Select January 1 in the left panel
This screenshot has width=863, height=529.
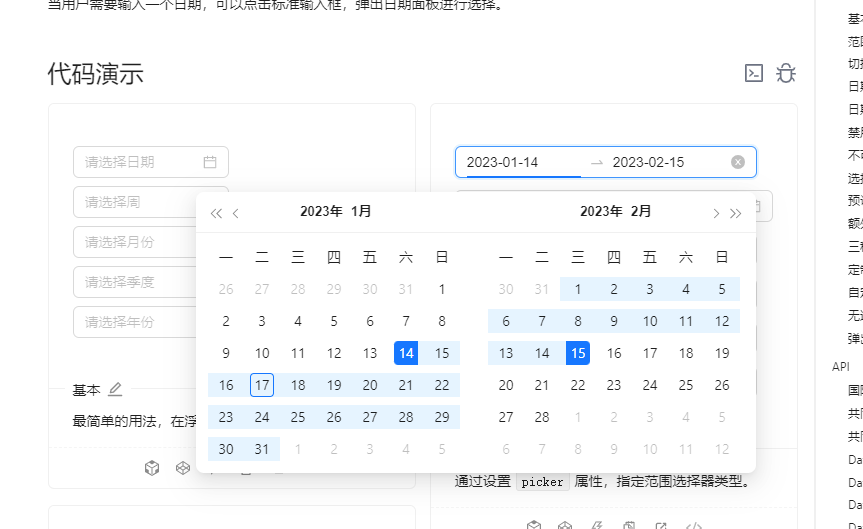tap(442, 289)
